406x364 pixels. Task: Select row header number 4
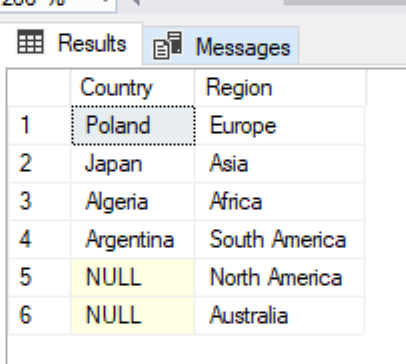click(x=39, y=239)
